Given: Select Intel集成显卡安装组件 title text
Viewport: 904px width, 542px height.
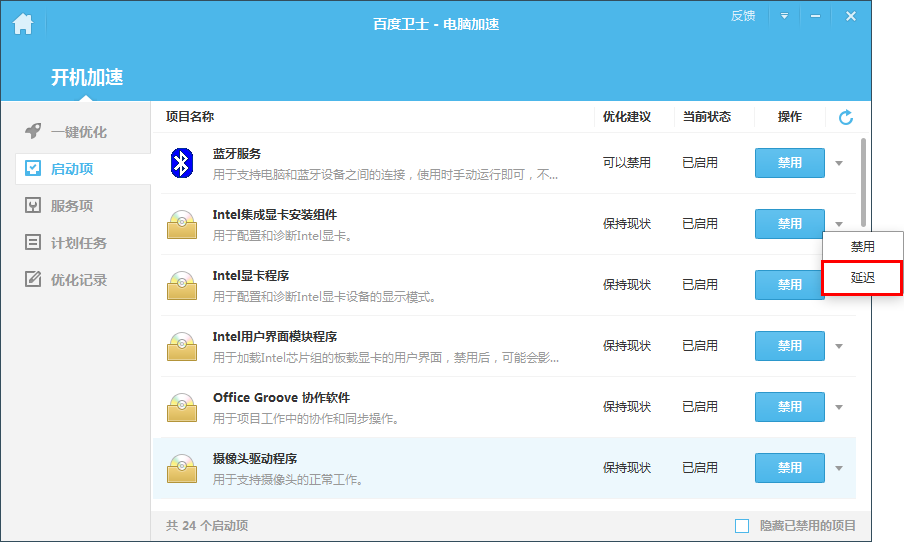Looking at the screenshot, I should tap(274, 214).
